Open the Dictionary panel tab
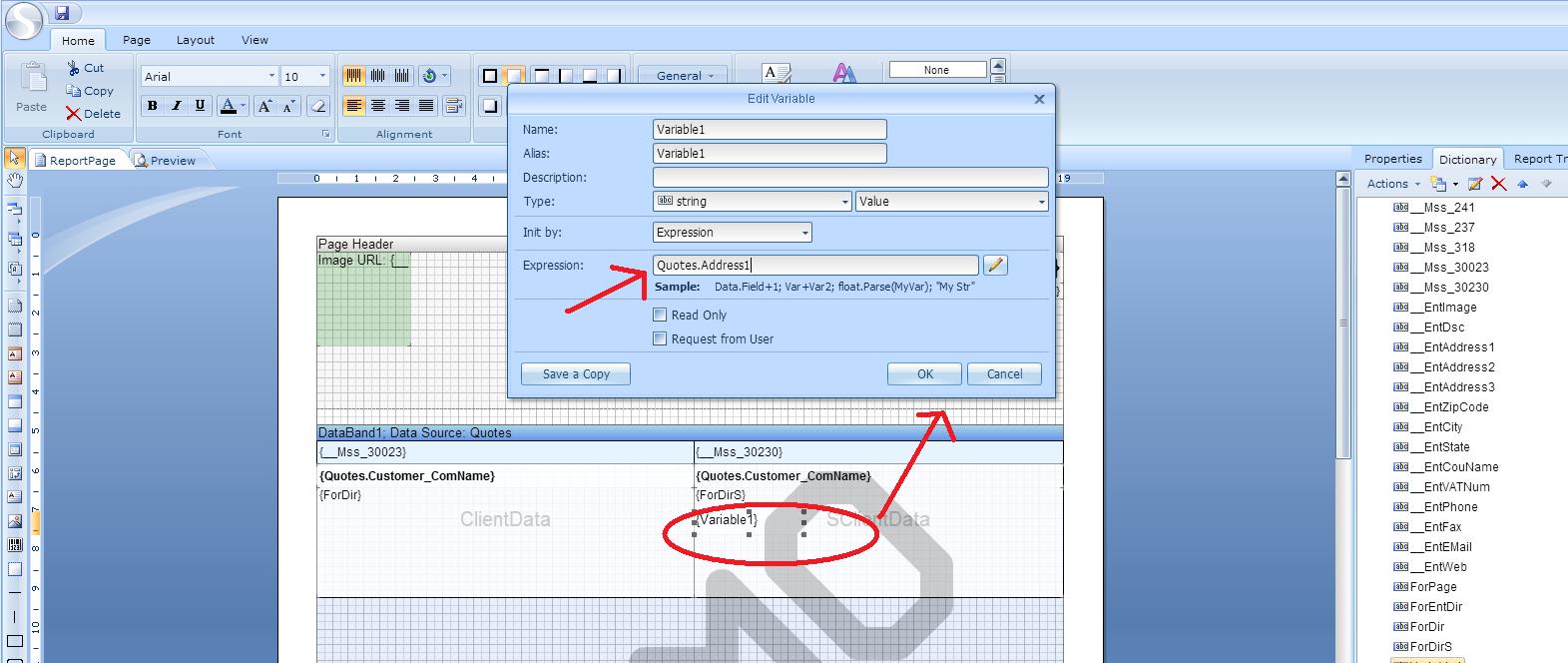 click(1467, 159)
